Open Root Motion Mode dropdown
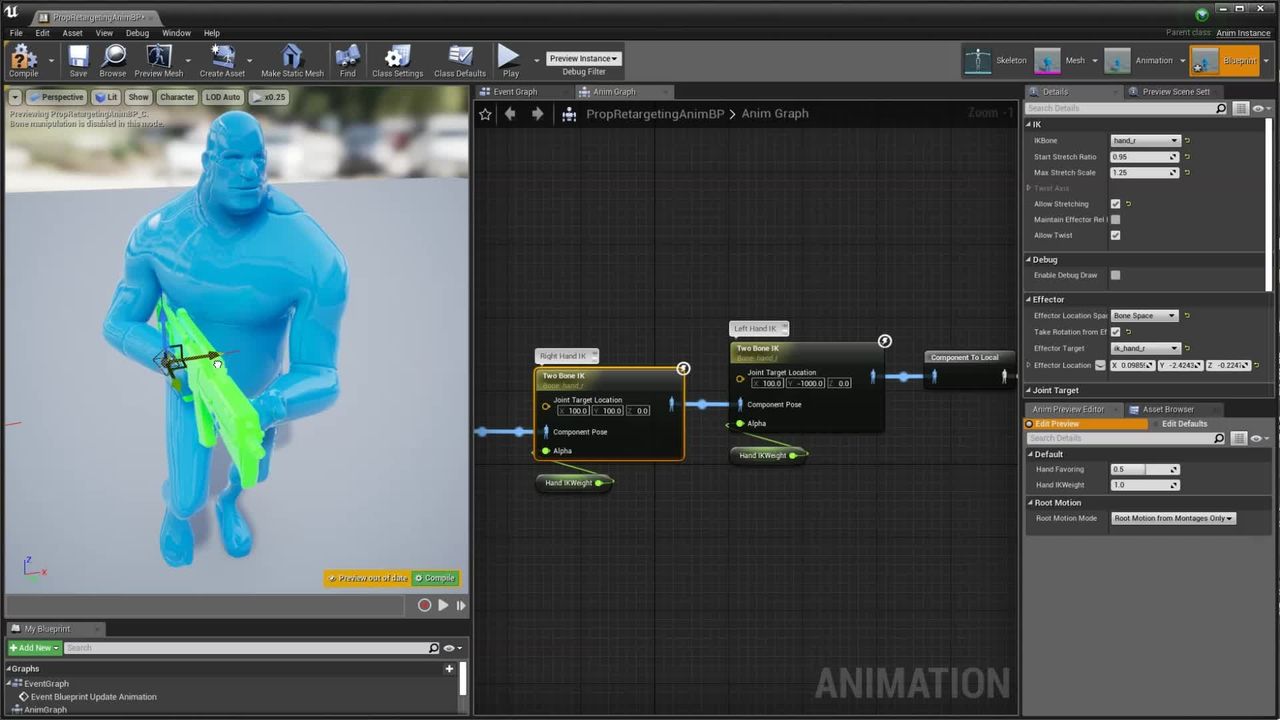This screenshot has height=720, width=1280. pos(1174,519)
